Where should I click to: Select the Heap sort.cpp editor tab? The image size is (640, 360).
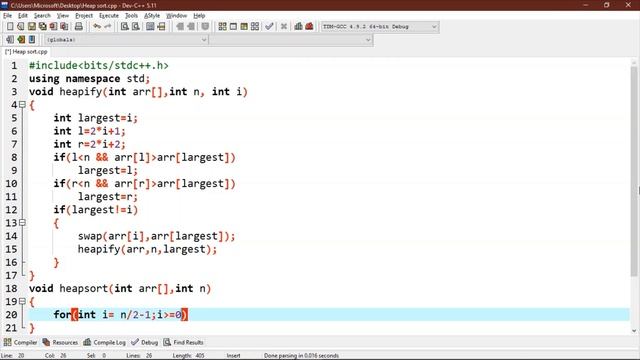click(26, 52)
